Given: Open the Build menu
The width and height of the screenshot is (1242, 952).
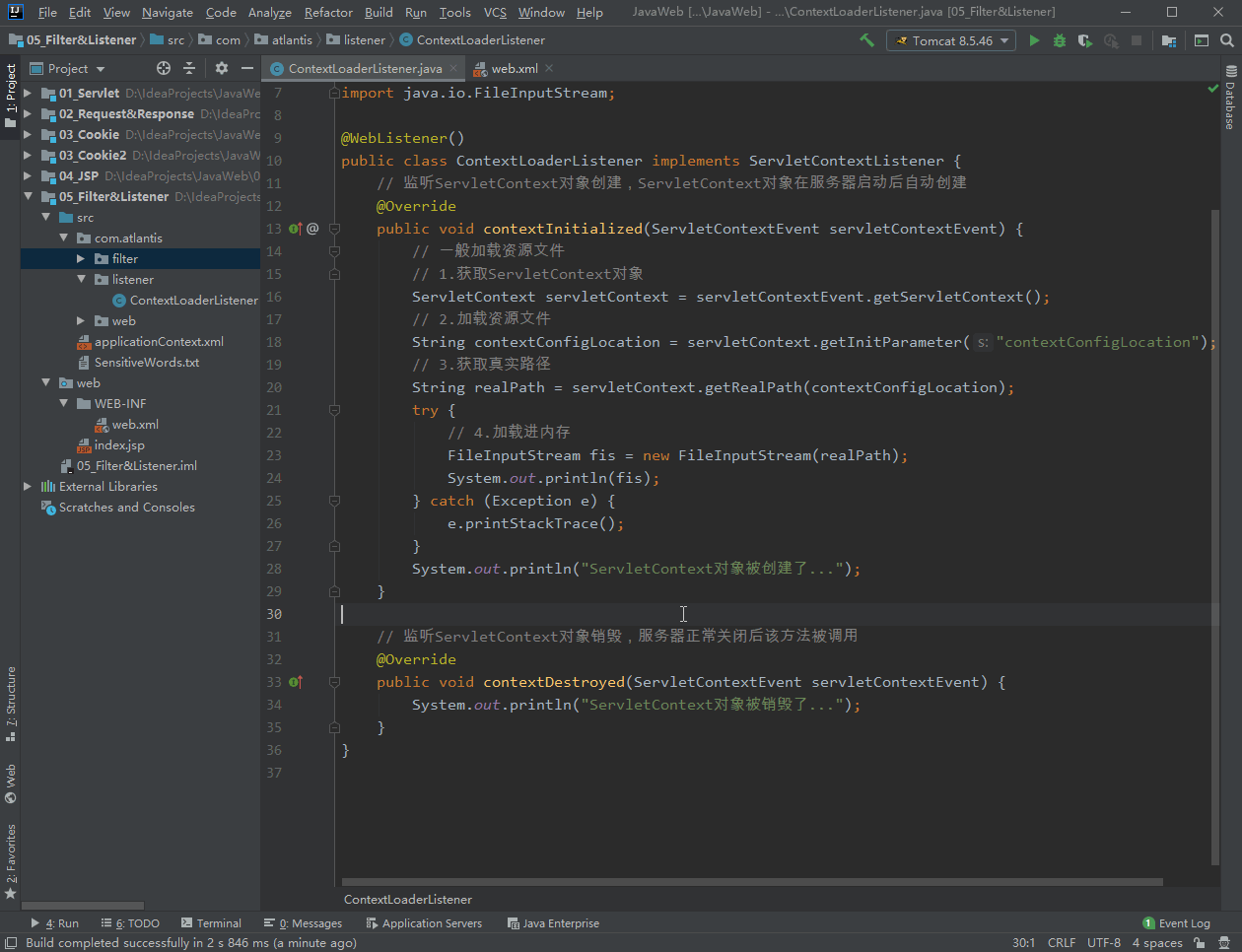Looking at the screenshot, I should [379, 13].
